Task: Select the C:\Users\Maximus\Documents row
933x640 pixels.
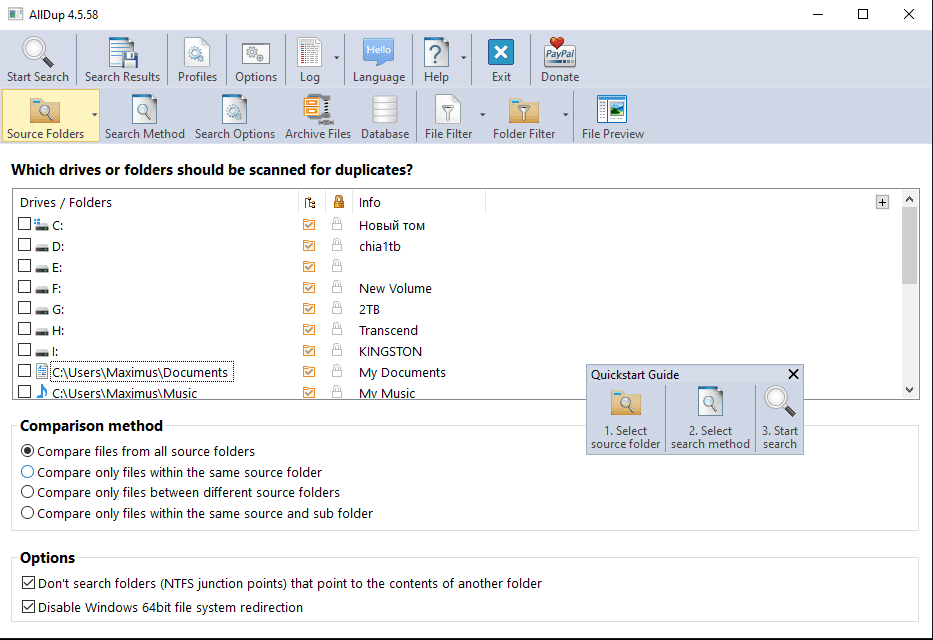Action: pyautogui.click(x=140, y=372)
